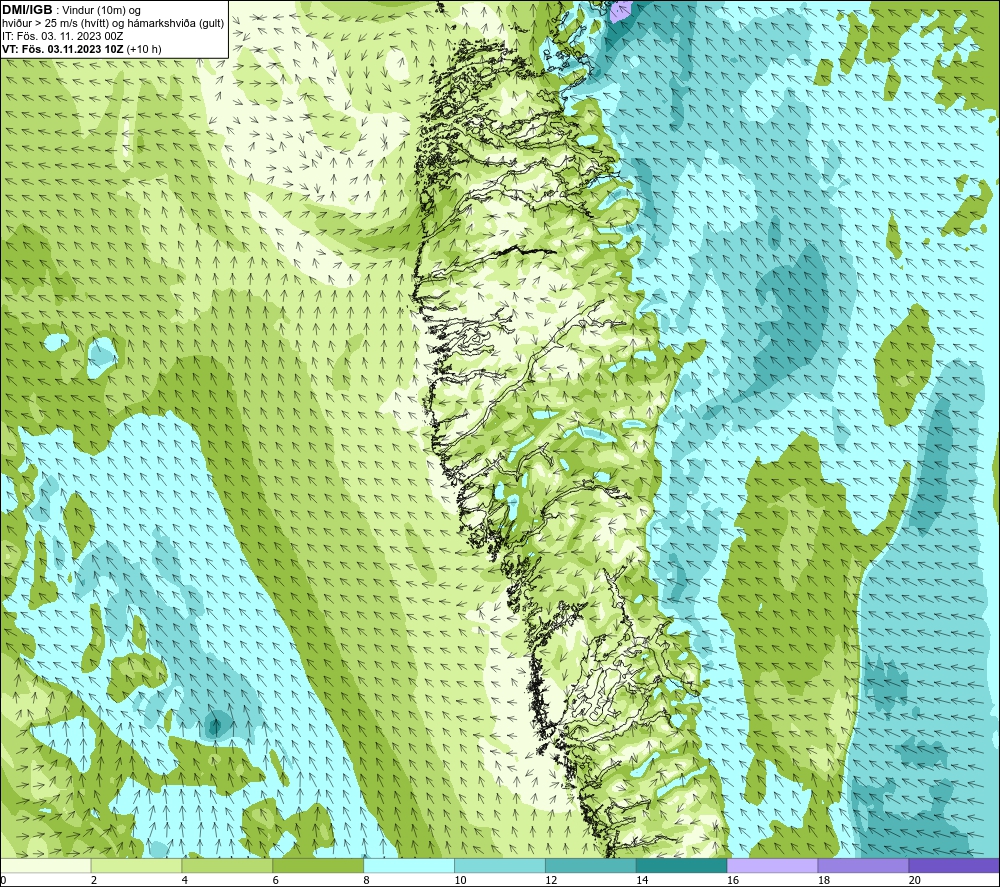This screenshot has height=887, width=1000.
Task: Click the legend label '16'
Action: click(733, 880)
